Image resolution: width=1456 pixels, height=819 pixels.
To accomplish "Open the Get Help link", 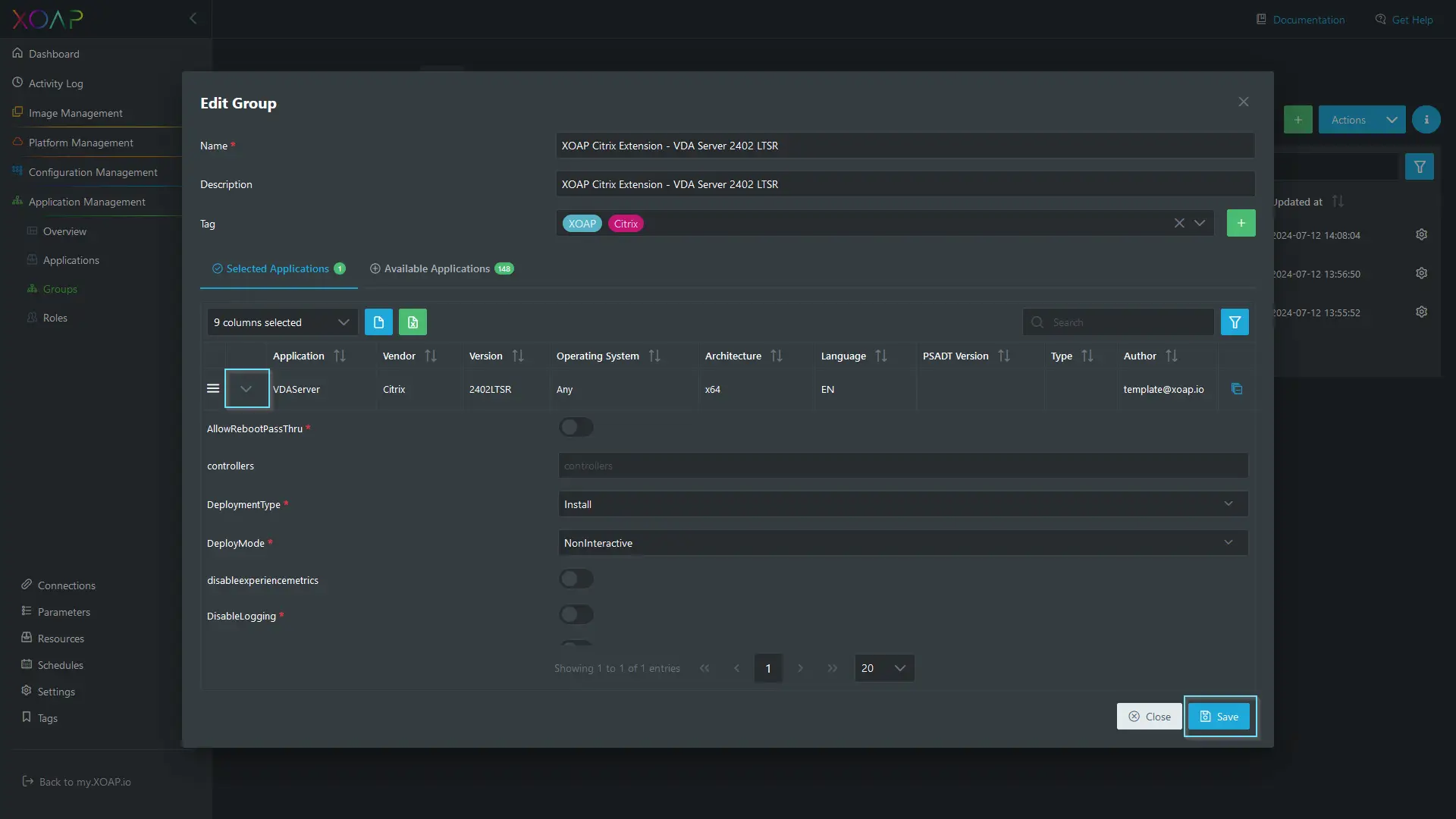I will (1404, 20).
